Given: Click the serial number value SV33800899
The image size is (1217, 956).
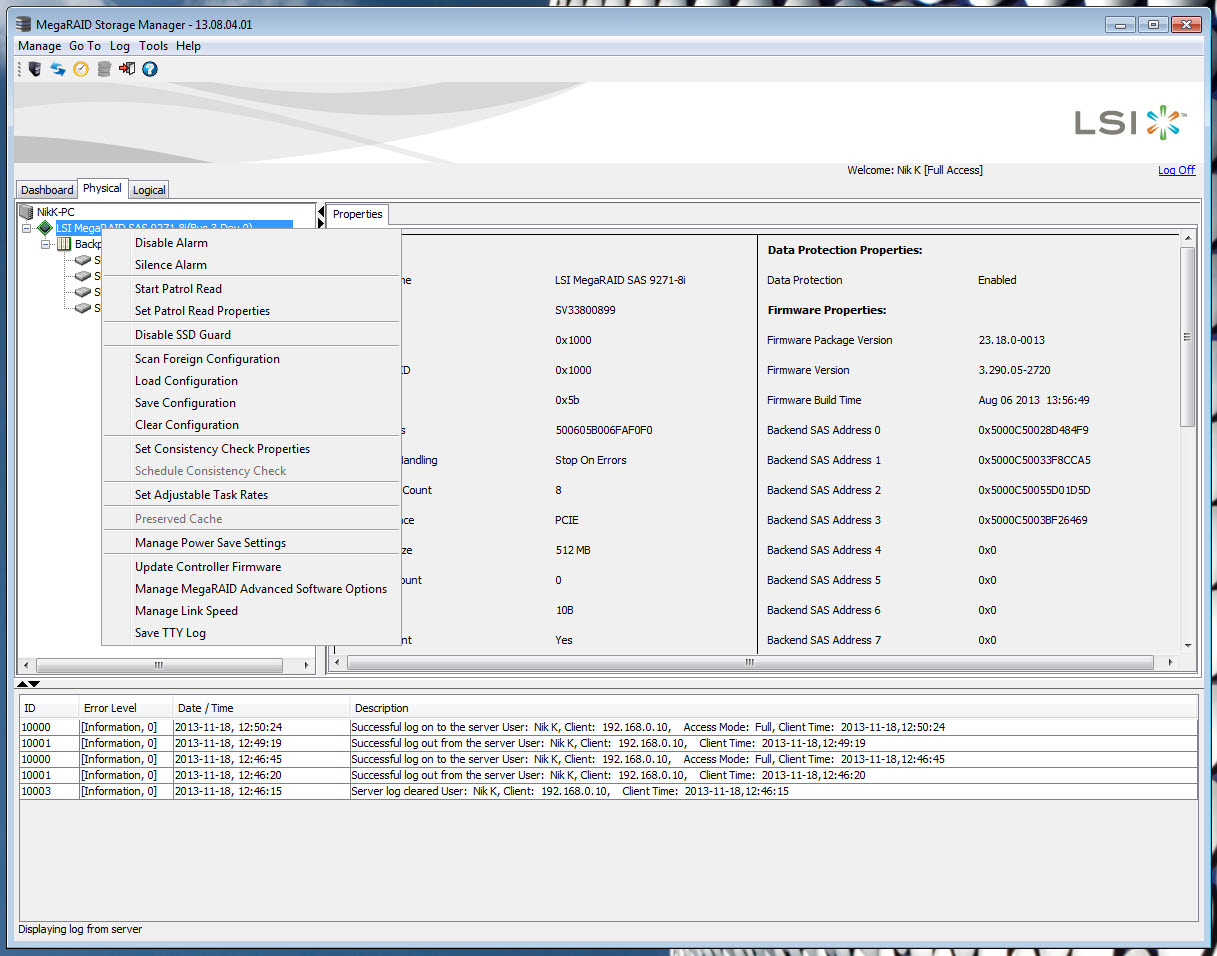Looking at the screenshot, I should (585, 310).
